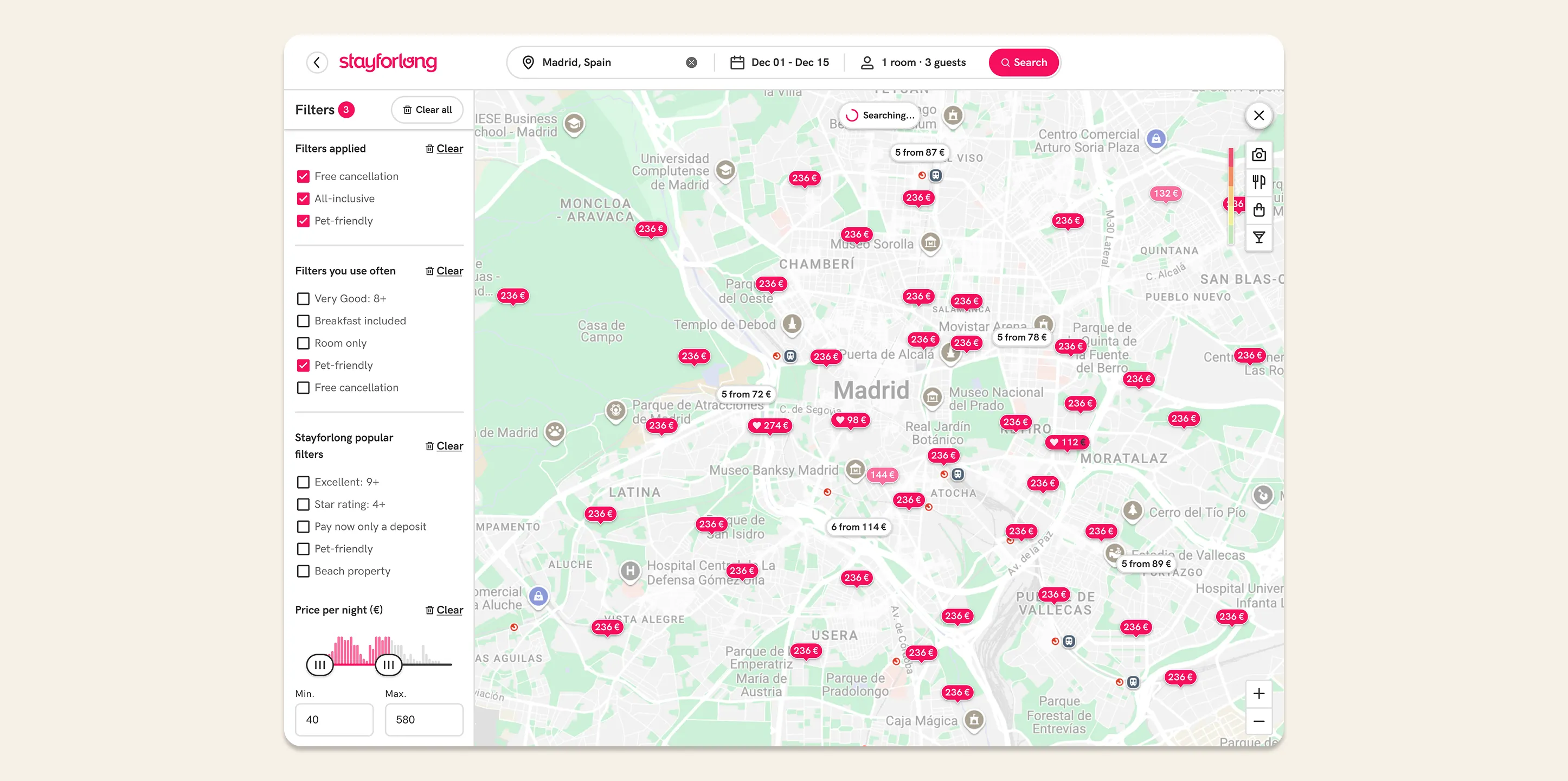Zoom out of the map
The height and width of the screenshot is (781, 1568).
[x=1258, y=721]
